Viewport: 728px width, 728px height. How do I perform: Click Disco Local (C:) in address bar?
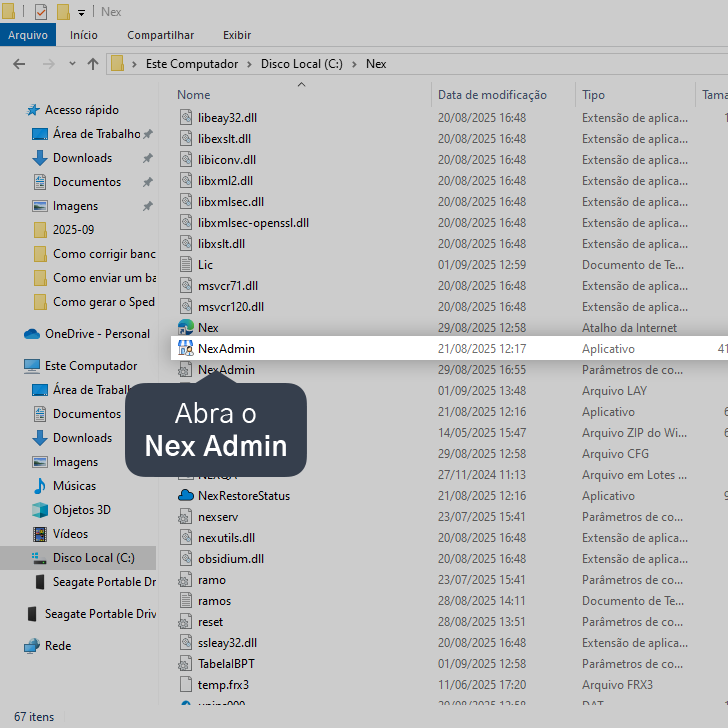(x=301, y=64)
